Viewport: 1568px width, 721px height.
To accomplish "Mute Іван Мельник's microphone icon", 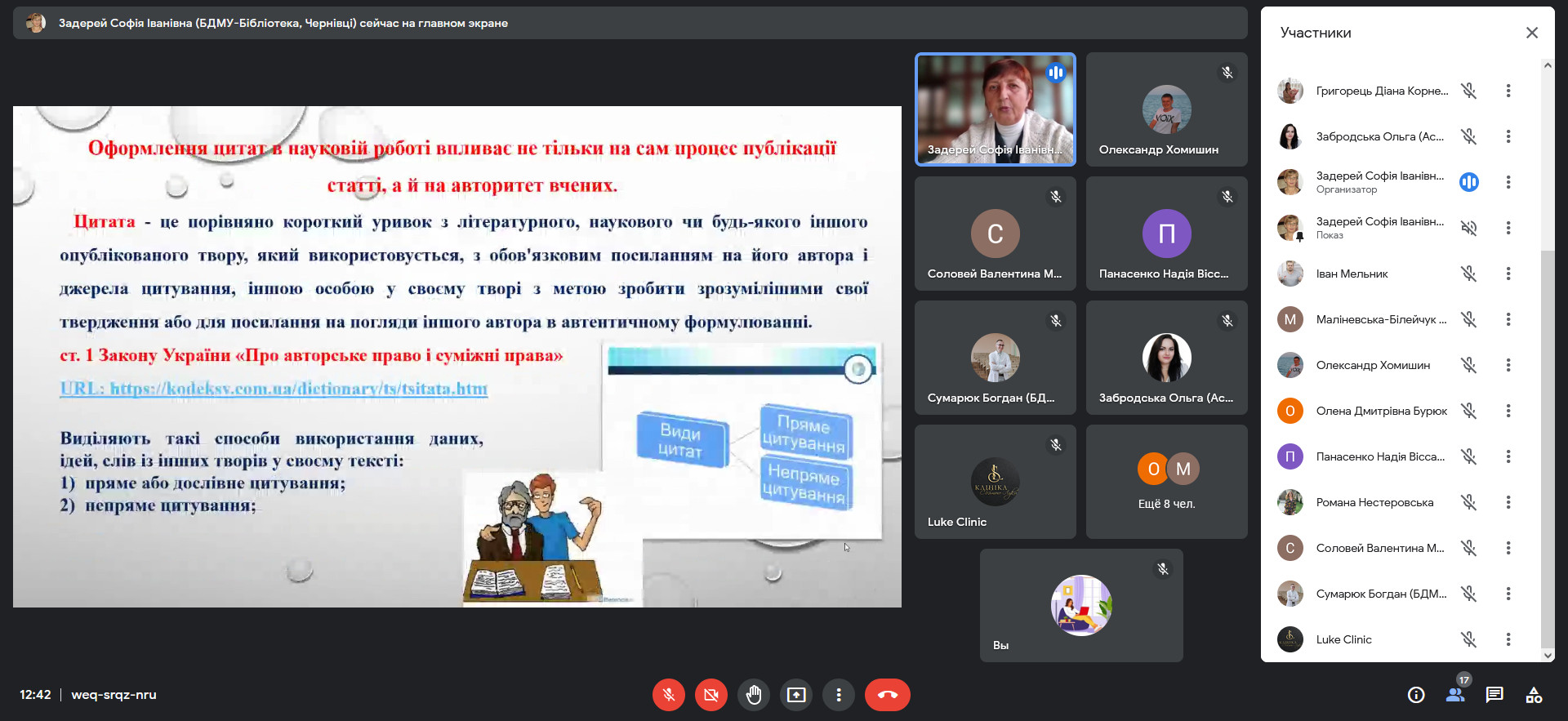I will [x=1468, y=274].
